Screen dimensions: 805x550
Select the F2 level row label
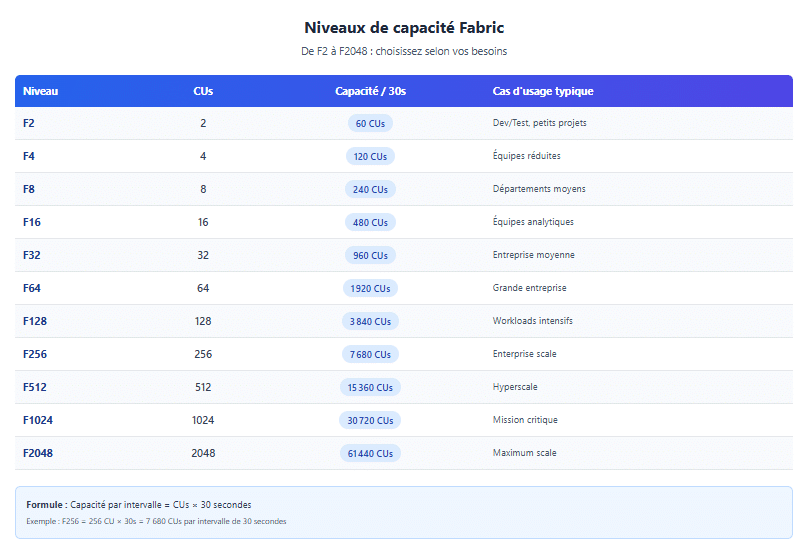(x=29, y=123)
